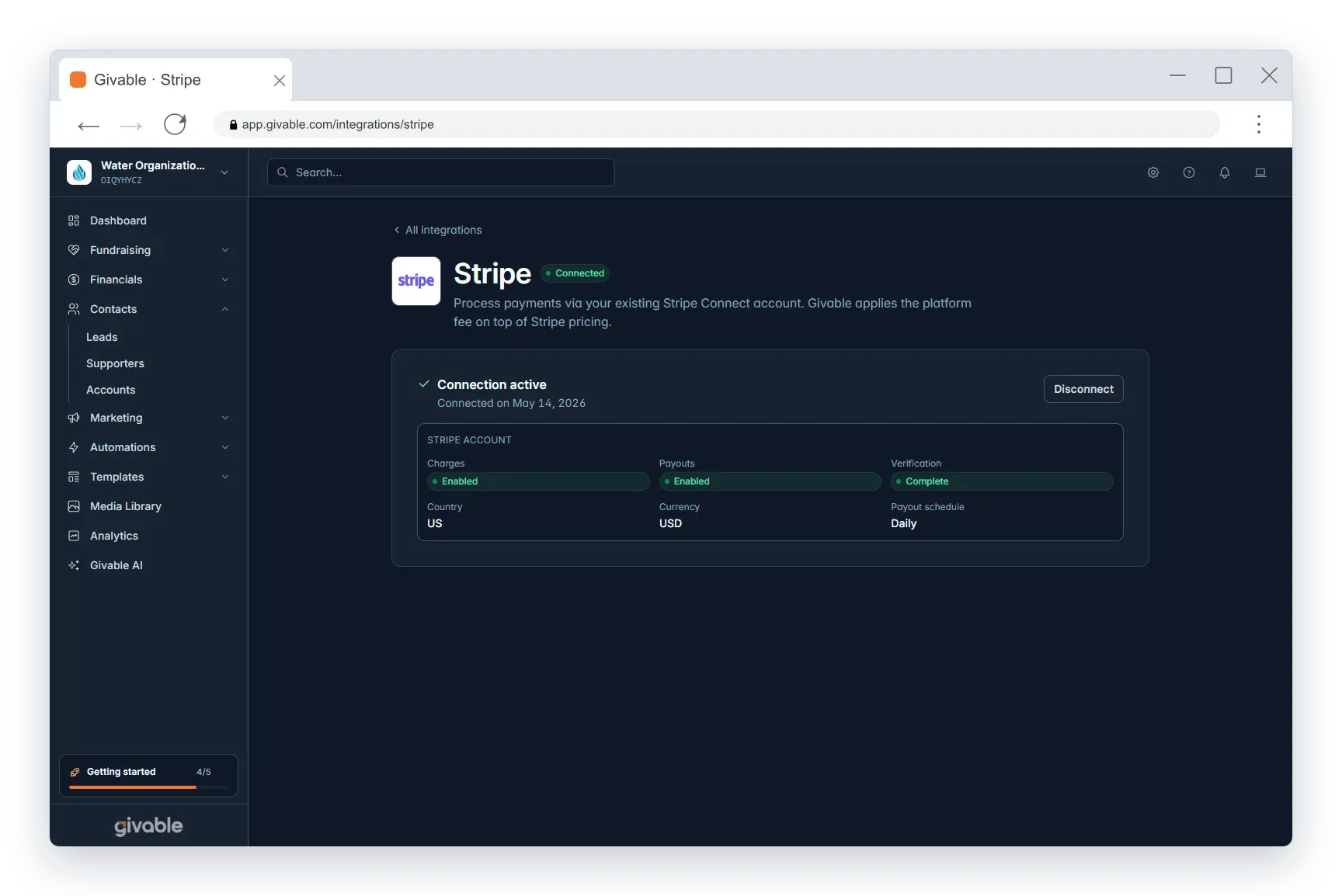Click the search magnifier icon
1342x896 pixels.
tap(283, 172)
